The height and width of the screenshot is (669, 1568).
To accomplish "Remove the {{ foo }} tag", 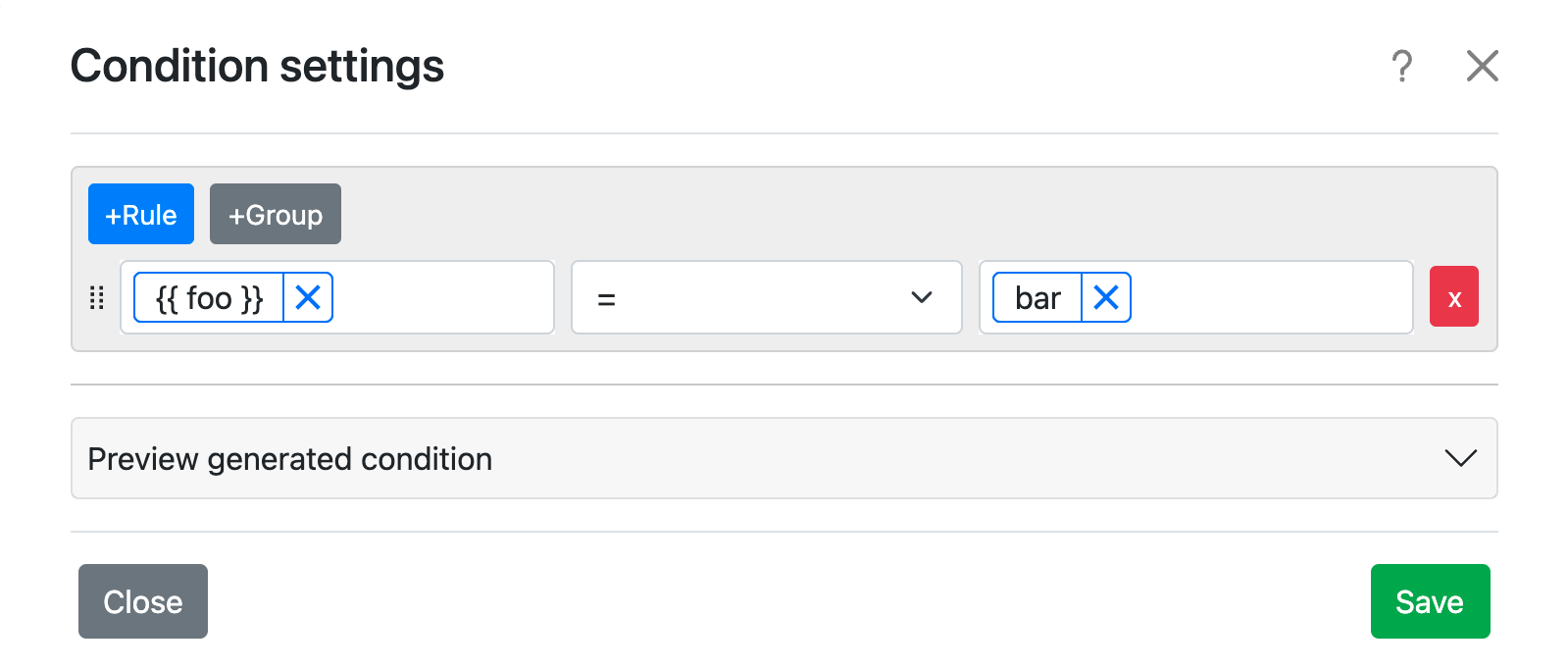I will pos(308,297).
